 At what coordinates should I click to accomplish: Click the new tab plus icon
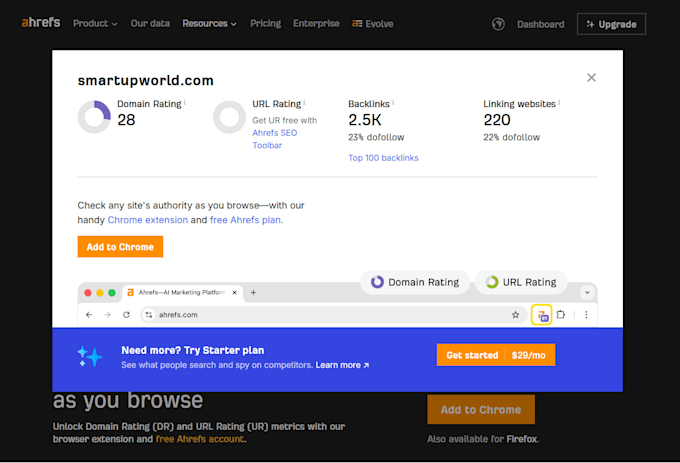253,293
